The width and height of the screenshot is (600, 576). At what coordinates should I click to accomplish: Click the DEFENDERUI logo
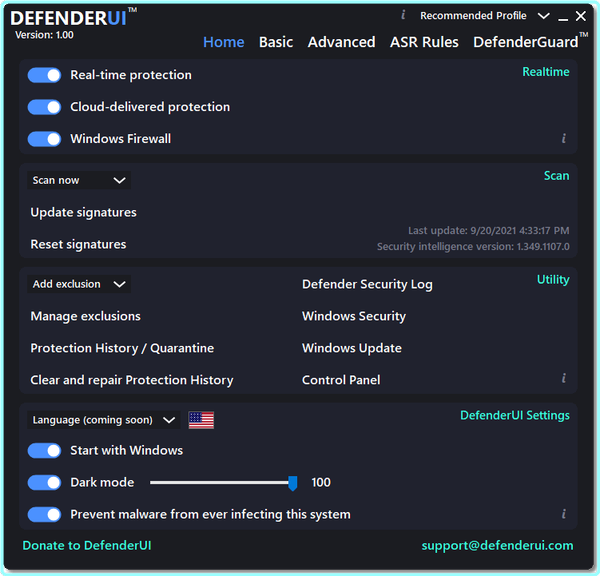73,17
